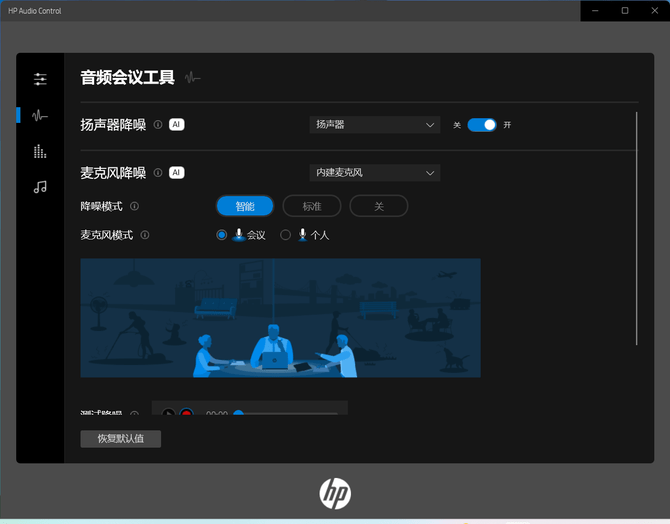The height and width of the screenshot is (524, 670).
Task: Open the audio mixer settings sidebar icon
Action: (x=40, y=79)
